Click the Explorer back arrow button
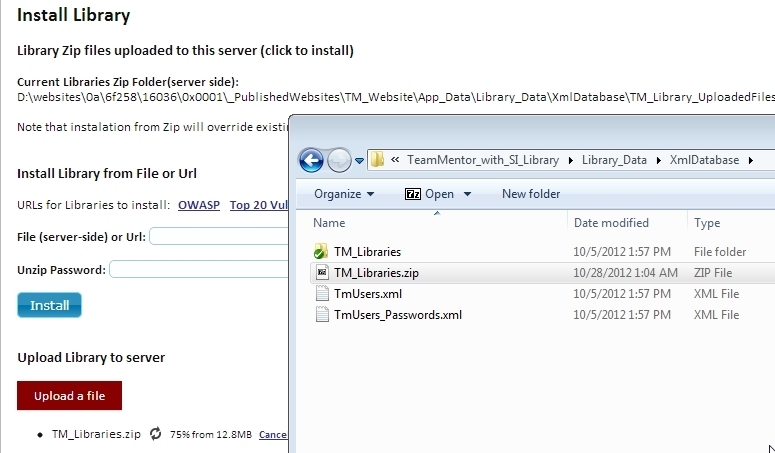 click(x=311, y=160)
